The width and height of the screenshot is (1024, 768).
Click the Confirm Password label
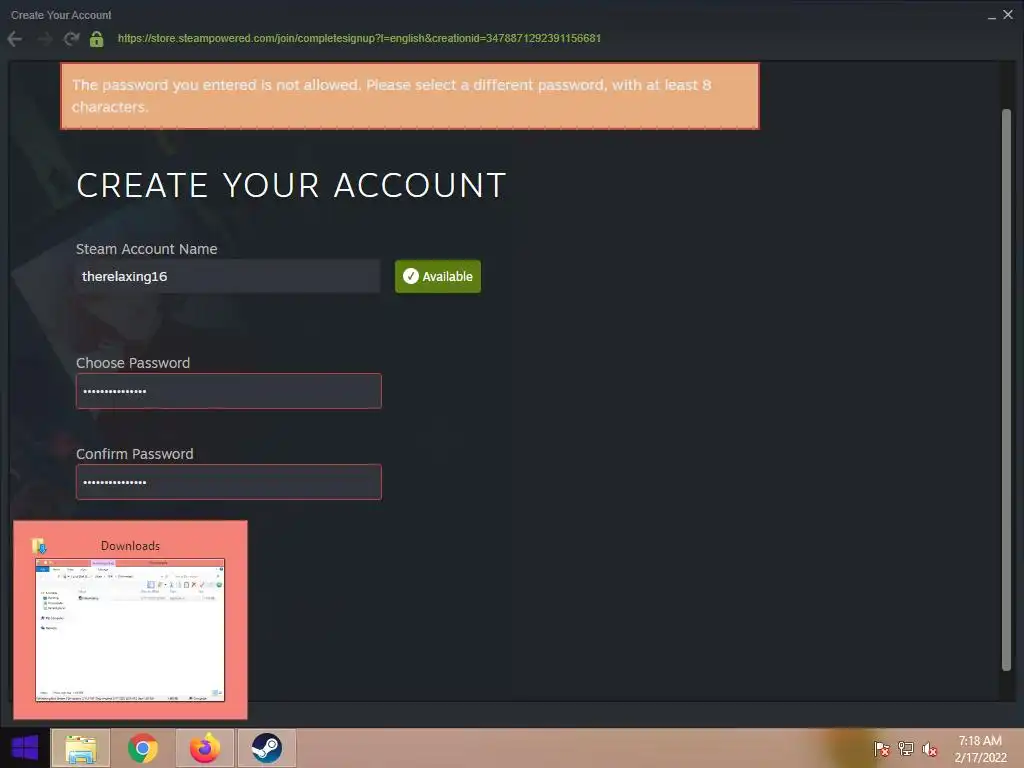tap(135, 454)
